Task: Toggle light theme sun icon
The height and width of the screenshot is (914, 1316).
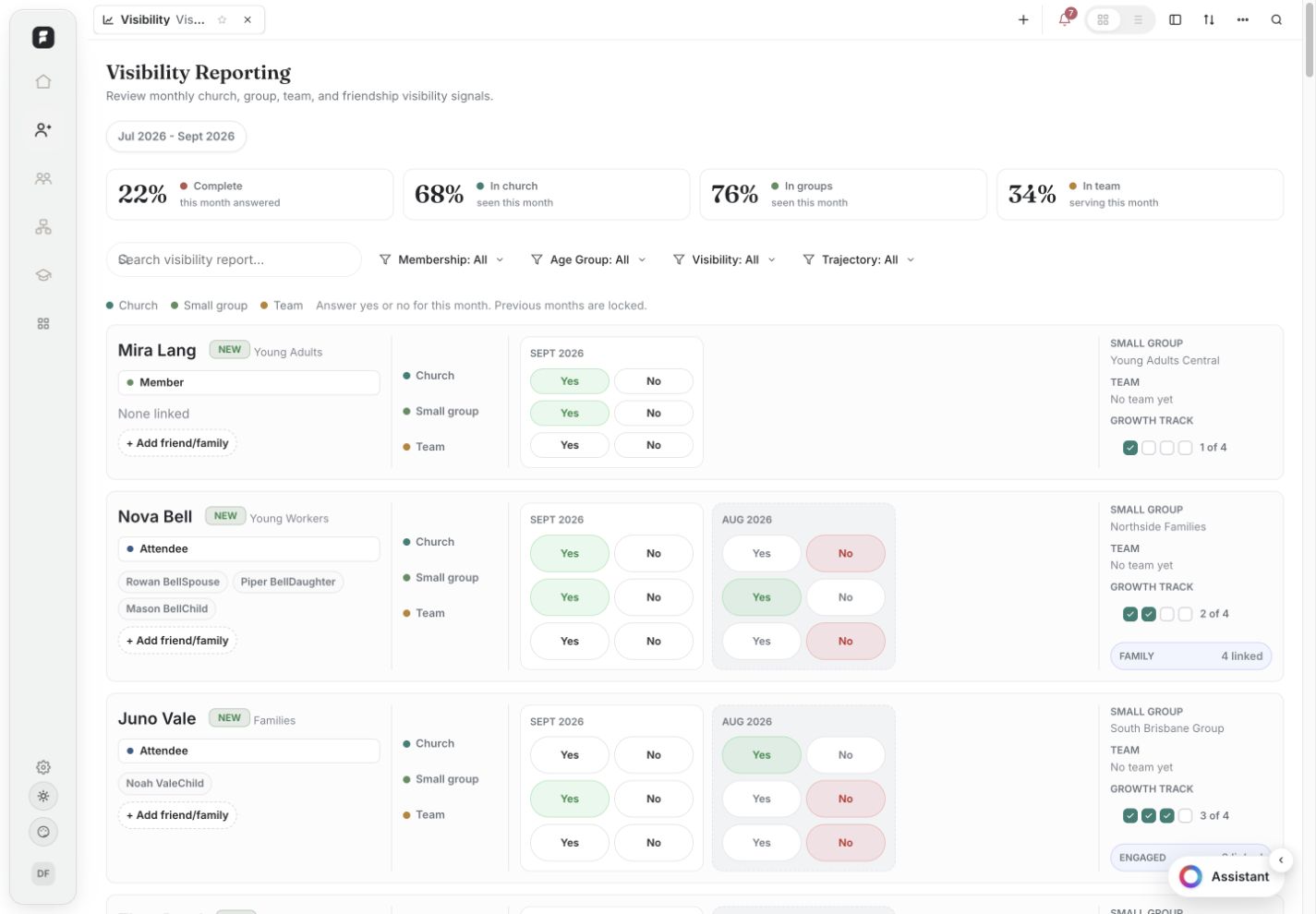Action: (x=42, y=796)
